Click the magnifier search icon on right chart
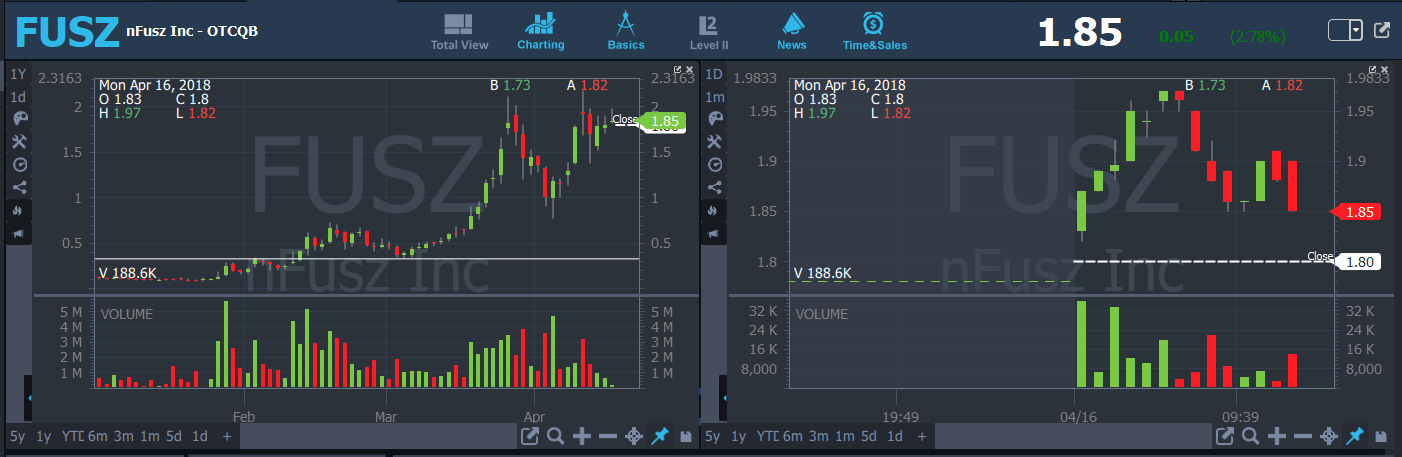 [1250, 436]
